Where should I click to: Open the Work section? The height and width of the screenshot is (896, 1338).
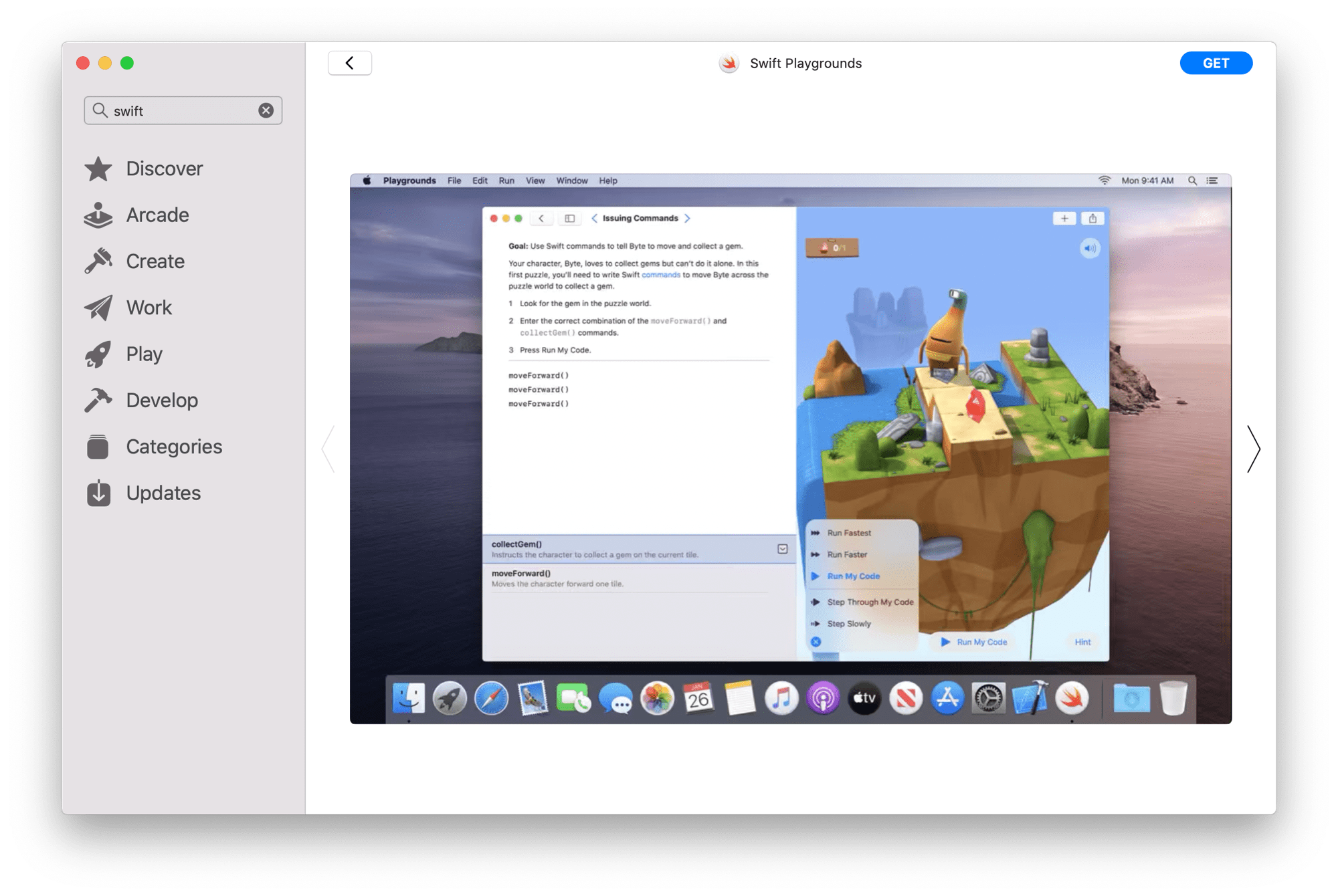click(x=148, y=308)
